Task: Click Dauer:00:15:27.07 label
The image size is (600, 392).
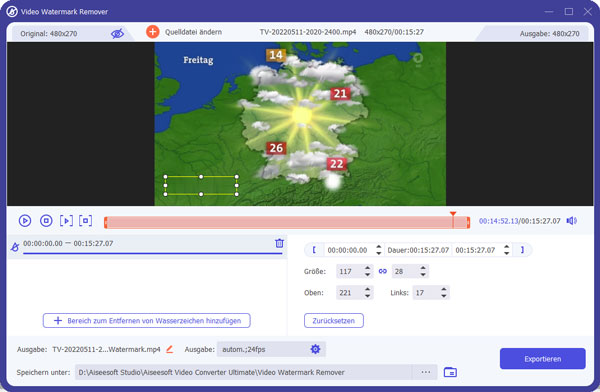Action: 418,250
